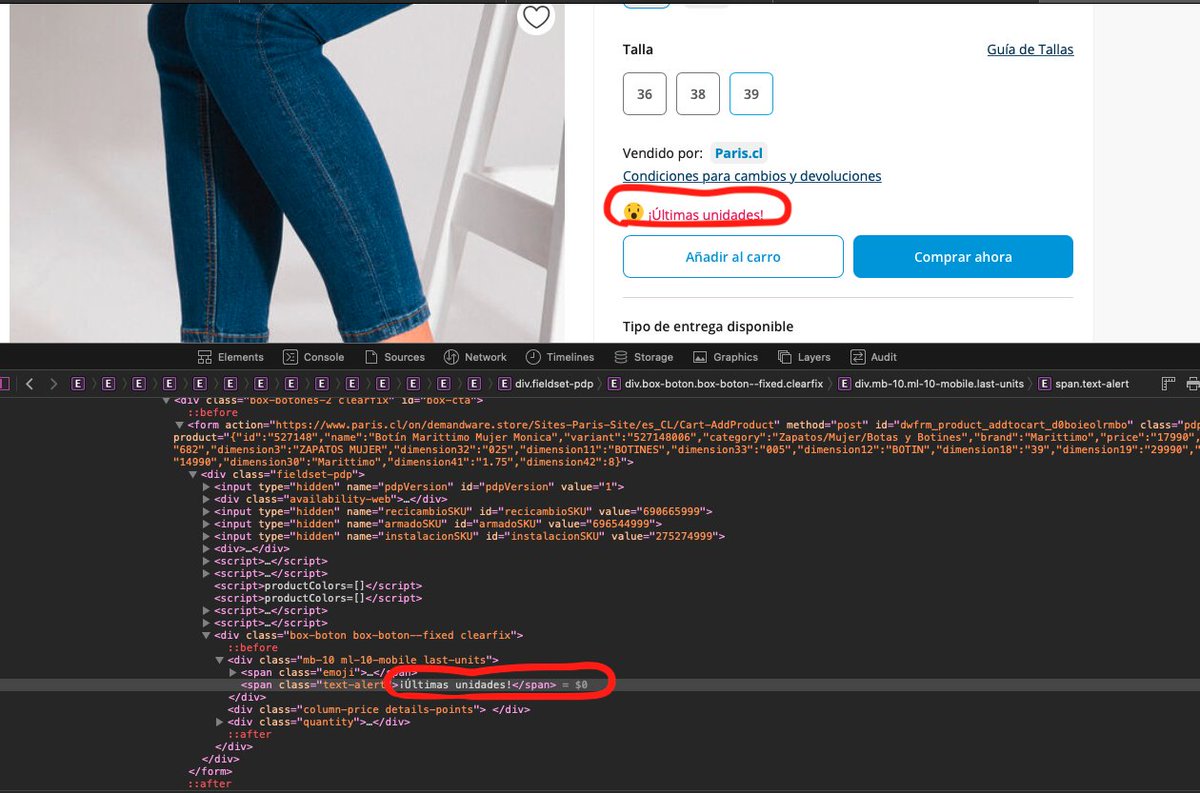Select div.mb-10.ml-10-mobile.last-units breadcrumb
The image size is (1200, 793).
click(929, 383)
